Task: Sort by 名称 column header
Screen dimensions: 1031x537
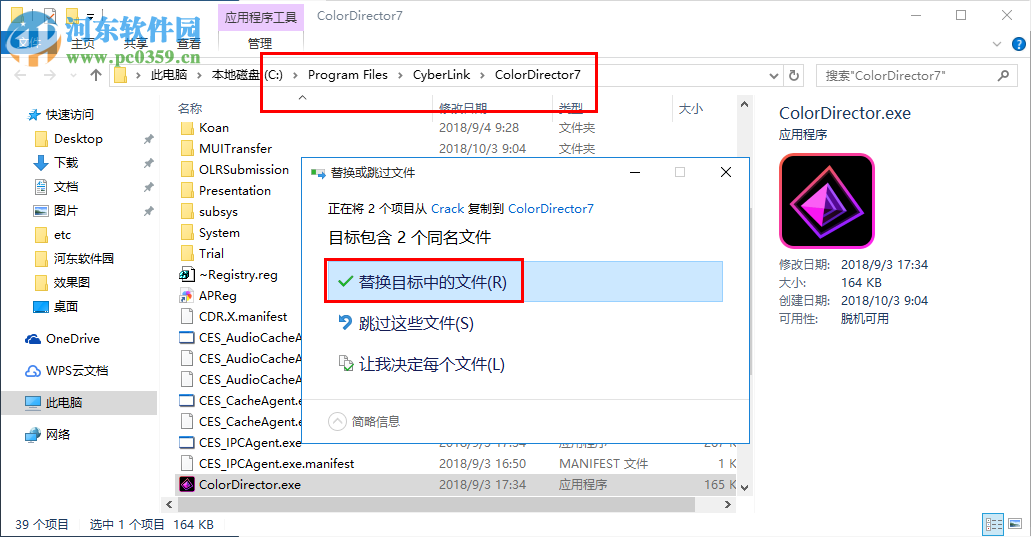Action: click(189, 108)
